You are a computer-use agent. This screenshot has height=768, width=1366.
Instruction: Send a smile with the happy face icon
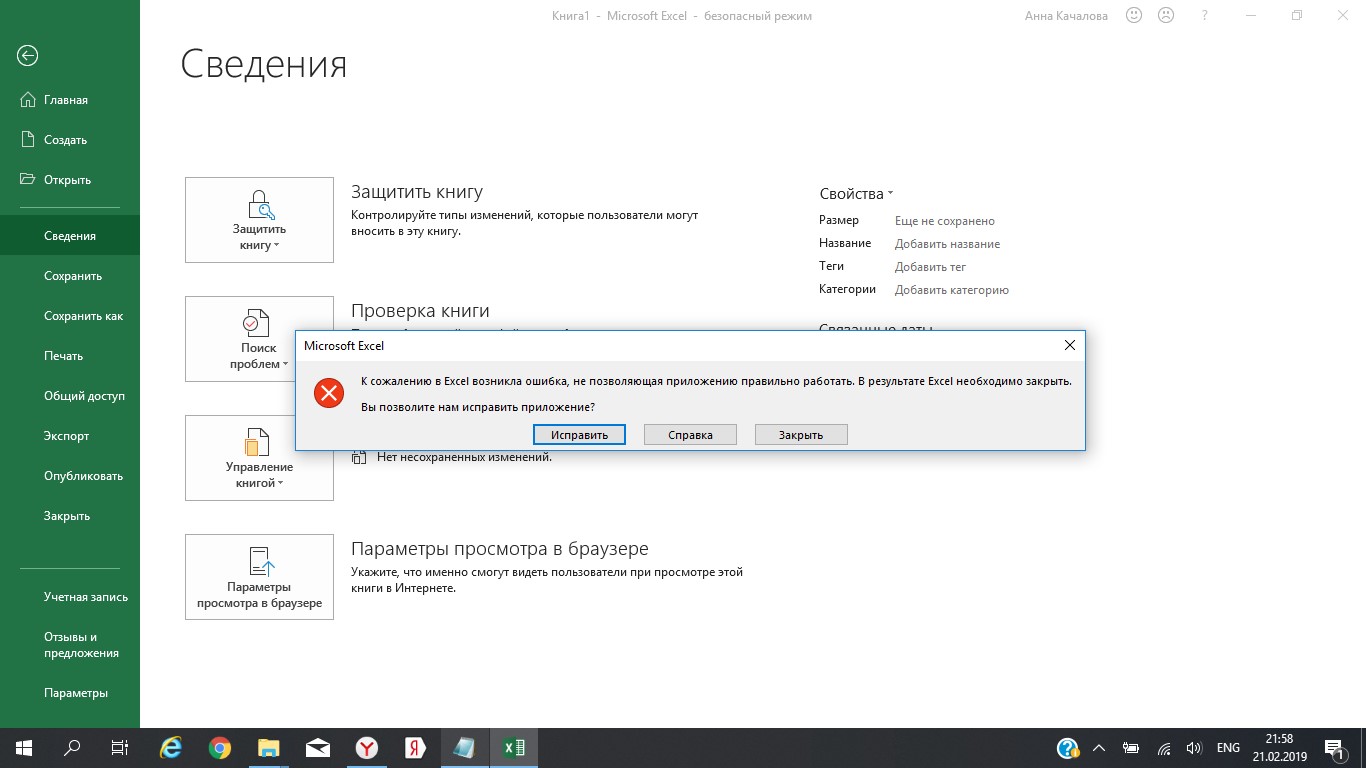(1134, 16)
